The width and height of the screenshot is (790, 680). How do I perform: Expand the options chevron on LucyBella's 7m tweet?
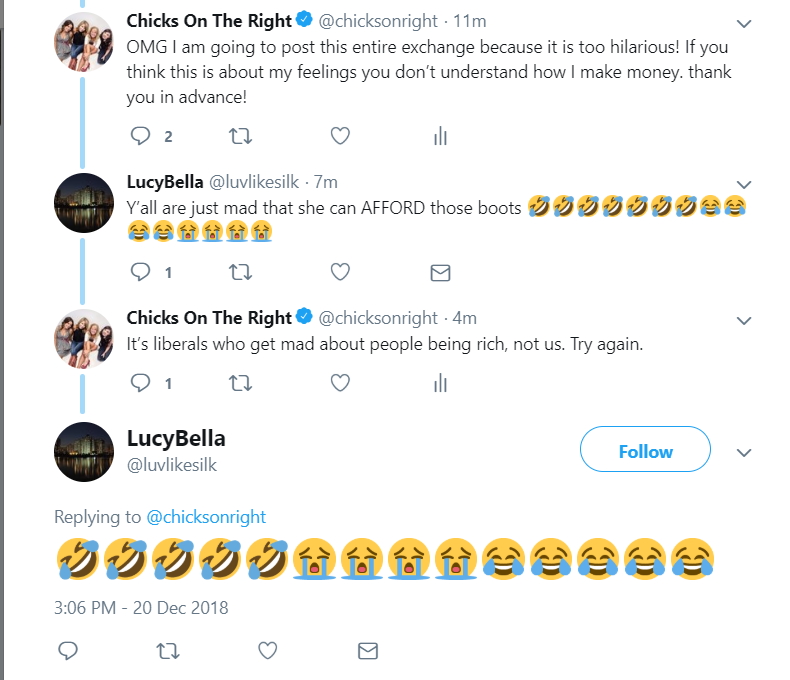[744, 184]
